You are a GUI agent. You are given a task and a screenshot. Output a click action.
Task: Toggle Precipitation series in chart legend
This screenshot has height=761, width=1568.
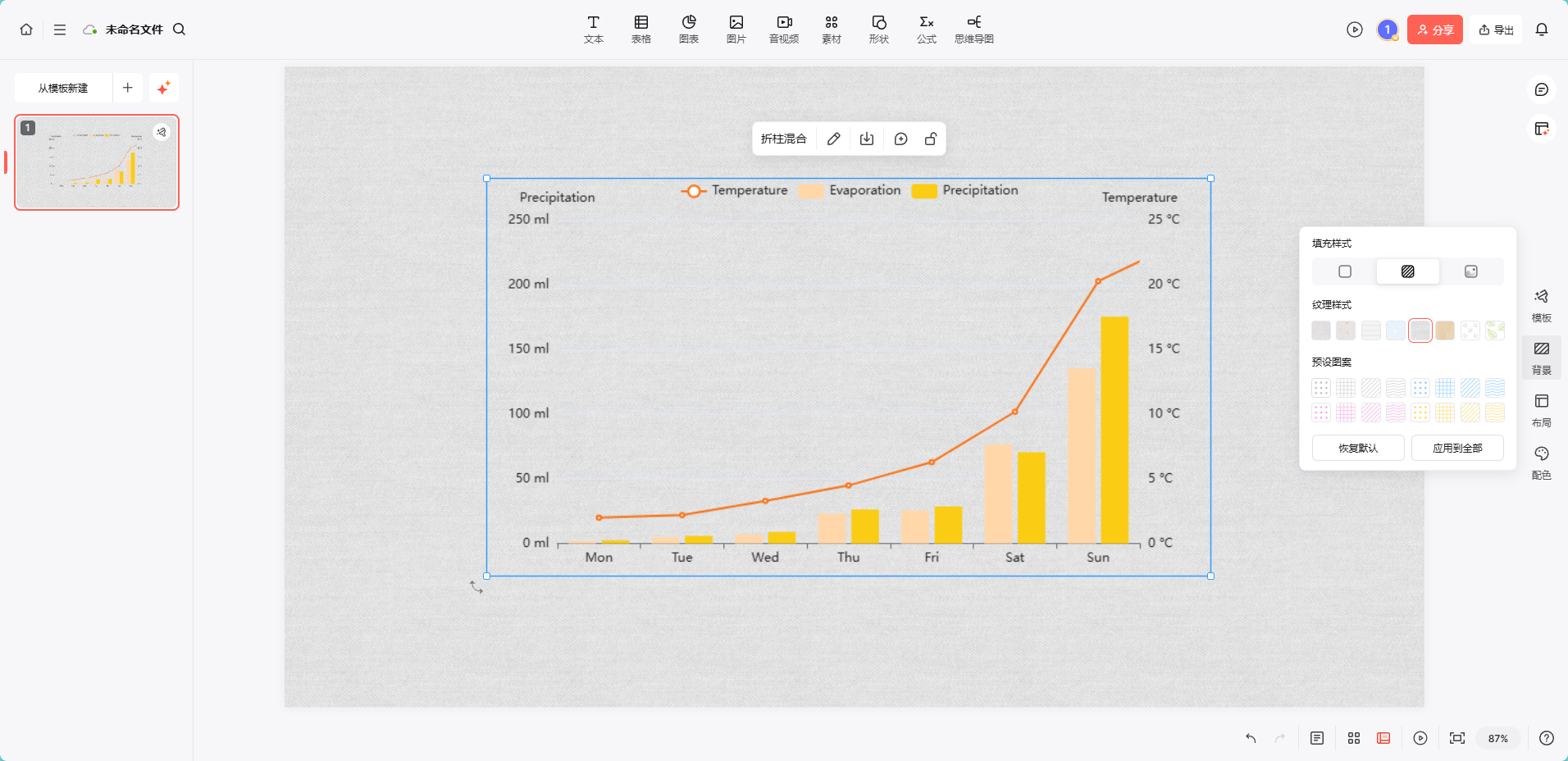tap(965, 190)
